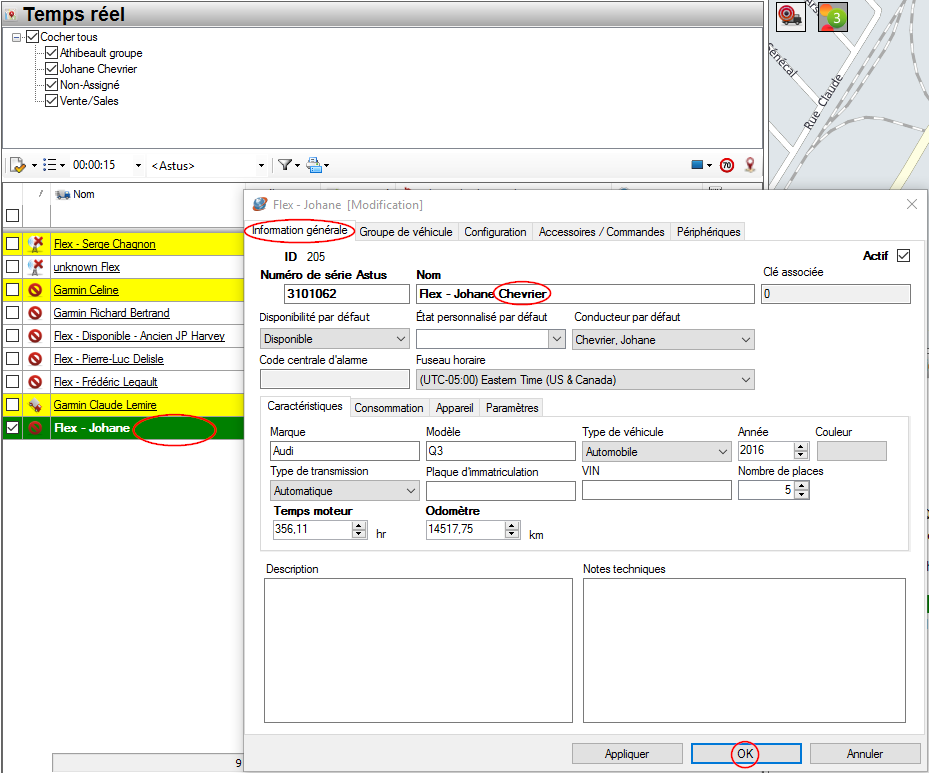The height and width of the screenshot is (773, 929).
Task: Check the box for Flex - Serge Chagnon
Action: tap(12, 244)
